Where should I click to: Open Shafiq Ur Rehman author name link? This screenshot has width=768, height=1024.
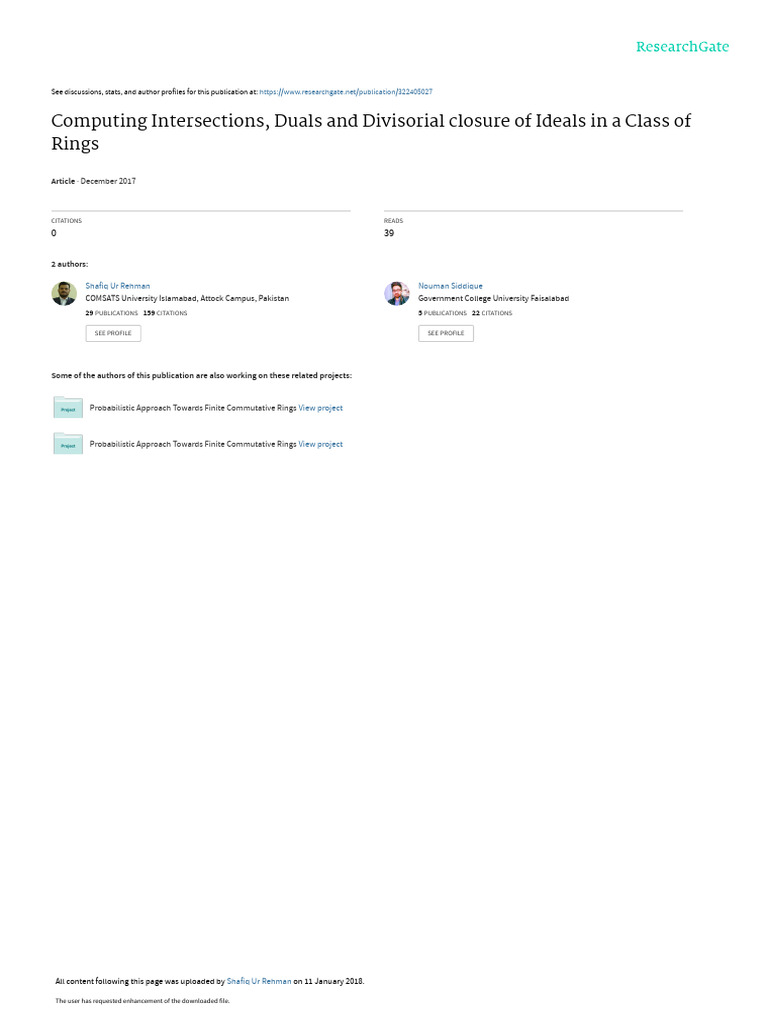pos(118,286)
